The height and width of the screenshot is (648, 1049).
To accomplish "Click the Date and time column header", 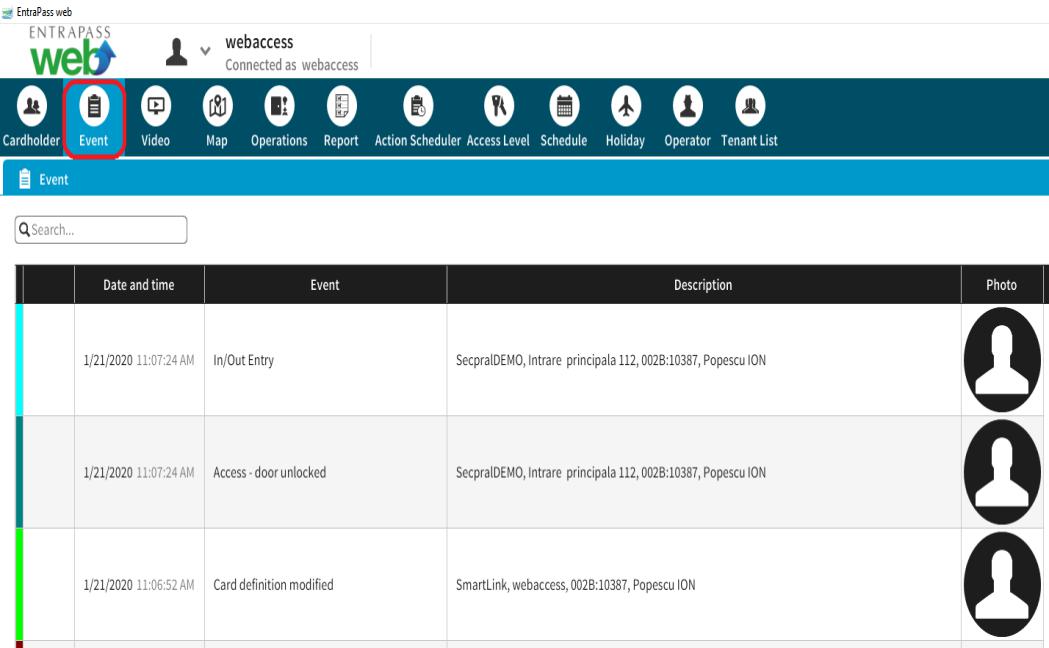I will coord(139,285).
